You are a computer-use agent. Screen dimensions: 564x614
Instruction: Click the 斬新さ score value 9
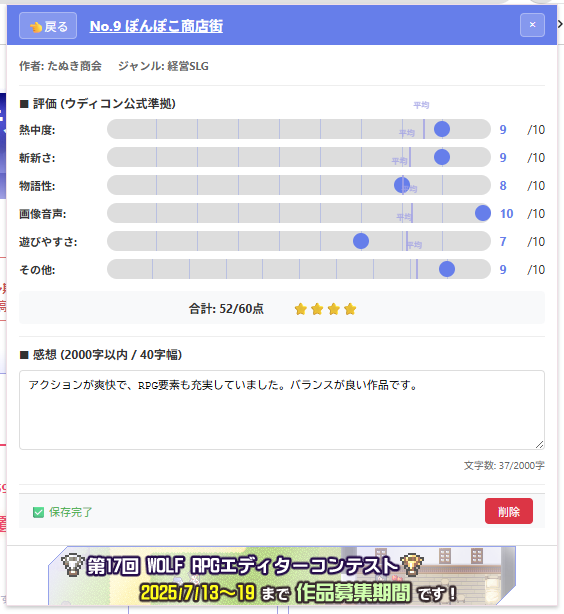503,157
